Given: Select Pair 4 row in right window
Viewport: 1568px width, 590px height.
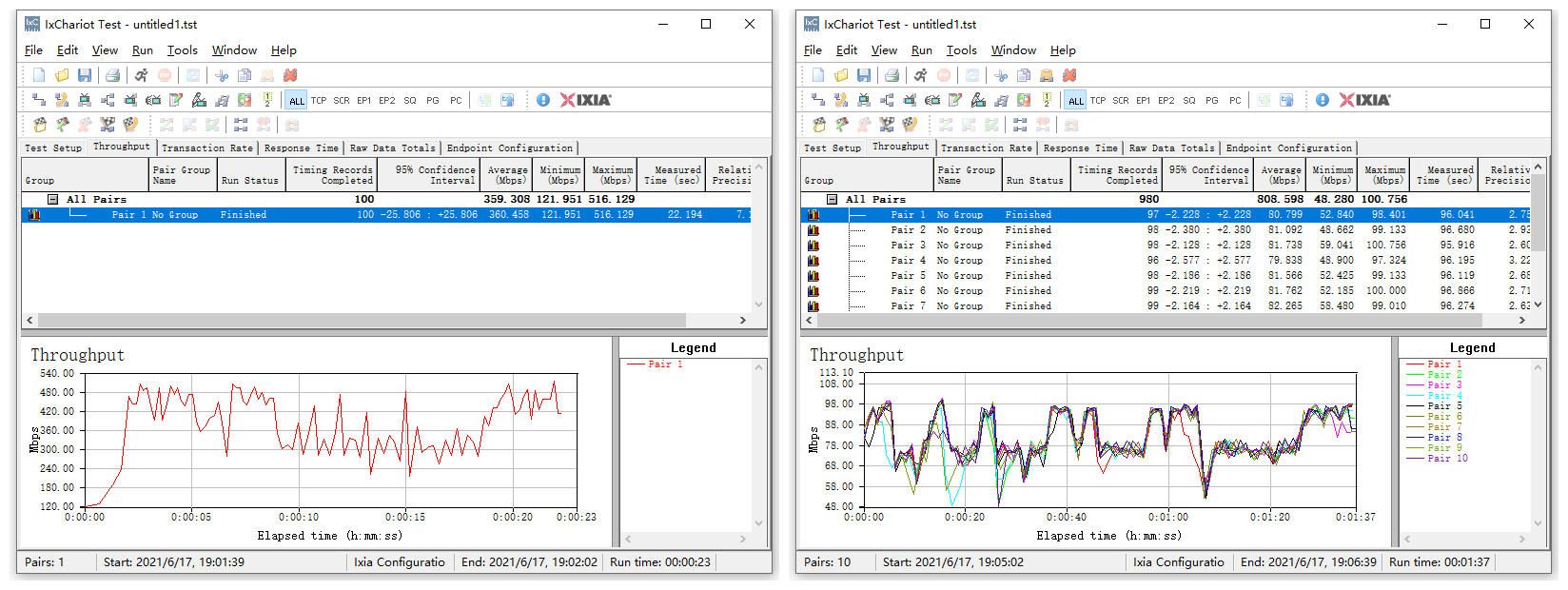Looking at the screenshot, I should click(1166, 261).
